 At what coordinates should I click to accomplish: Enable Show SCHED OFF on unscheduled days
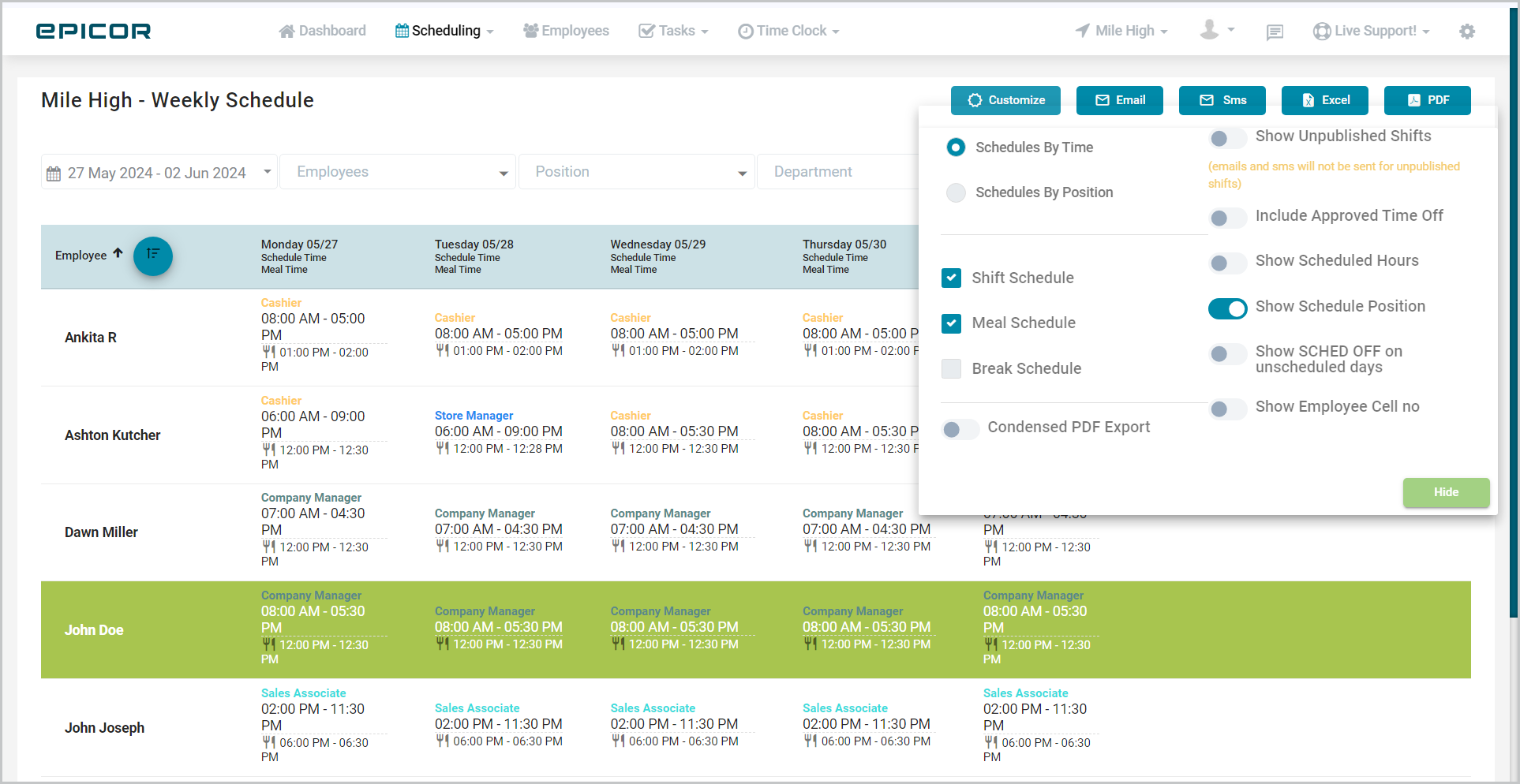pos(1227,353)
